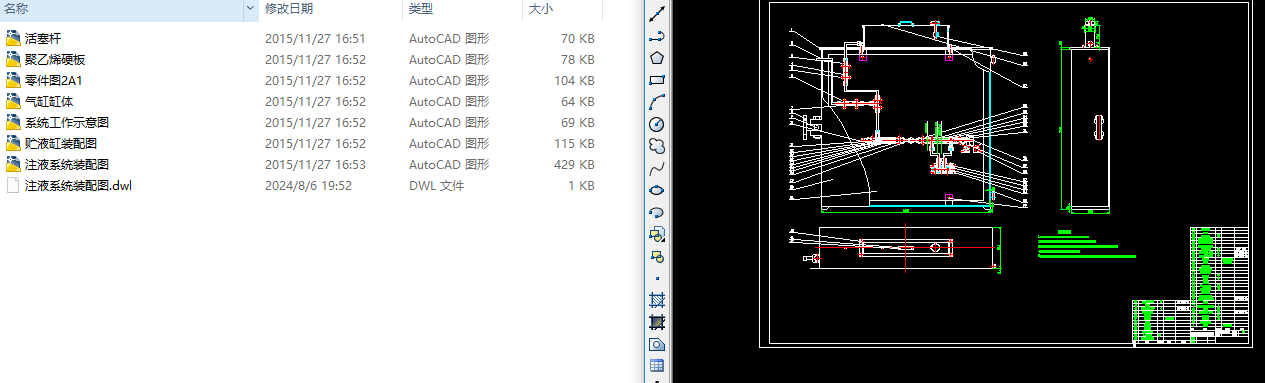Select the Arc tool
Screen dimensions: 1265x383
(x=657, y=102)
